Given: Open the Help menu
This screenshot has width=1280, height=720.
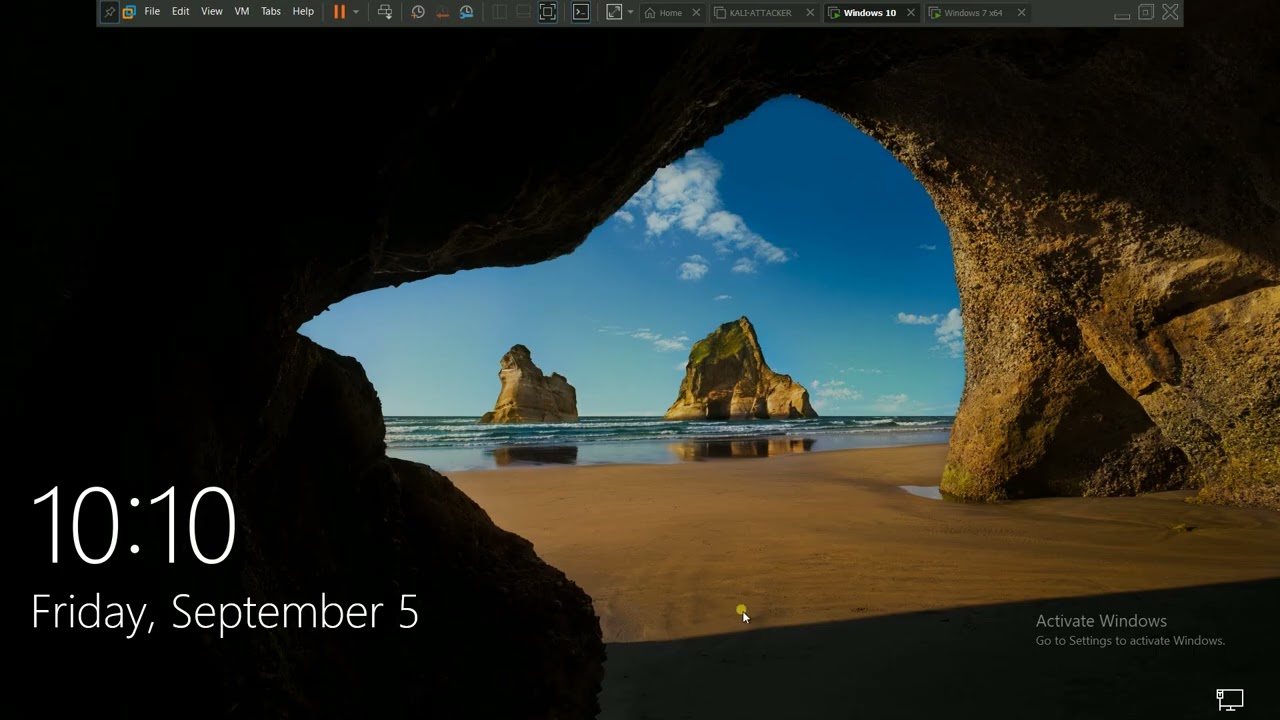Looking at the screenshot, I should coord(303,12).
